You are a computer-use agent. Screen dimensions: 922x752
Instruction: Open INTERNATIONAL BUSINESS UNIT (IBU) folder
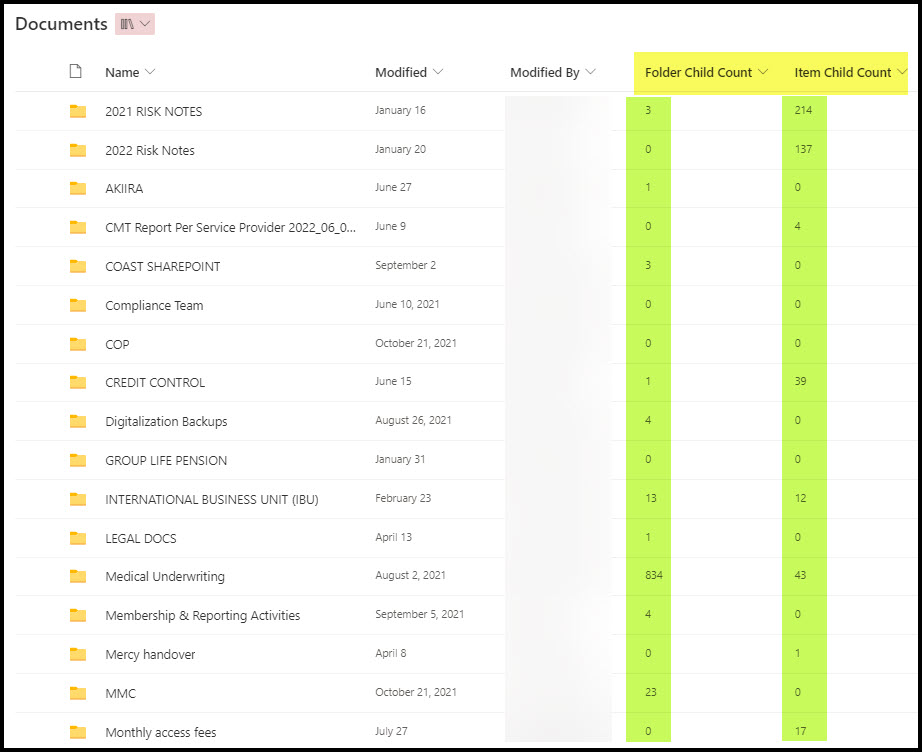[x=211, y=499]
